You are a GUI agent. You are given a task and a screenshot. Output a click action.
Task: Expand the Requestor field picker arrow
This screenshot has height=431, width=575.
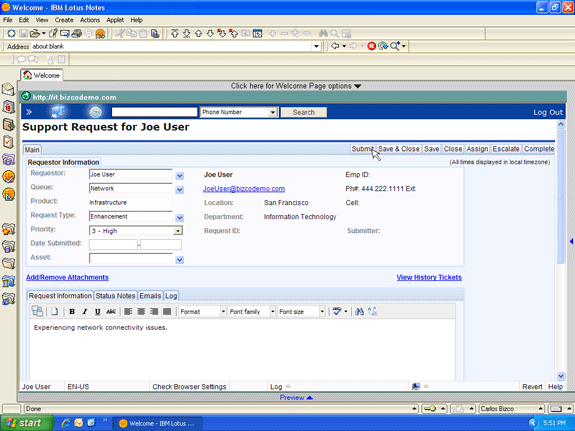[179, 176]
